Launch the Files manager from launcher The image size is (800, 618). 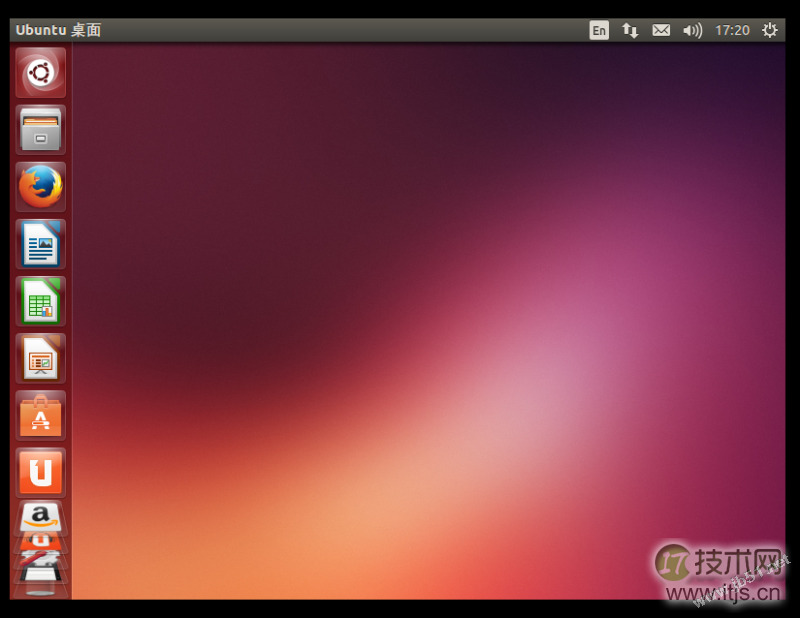[40, 130]
